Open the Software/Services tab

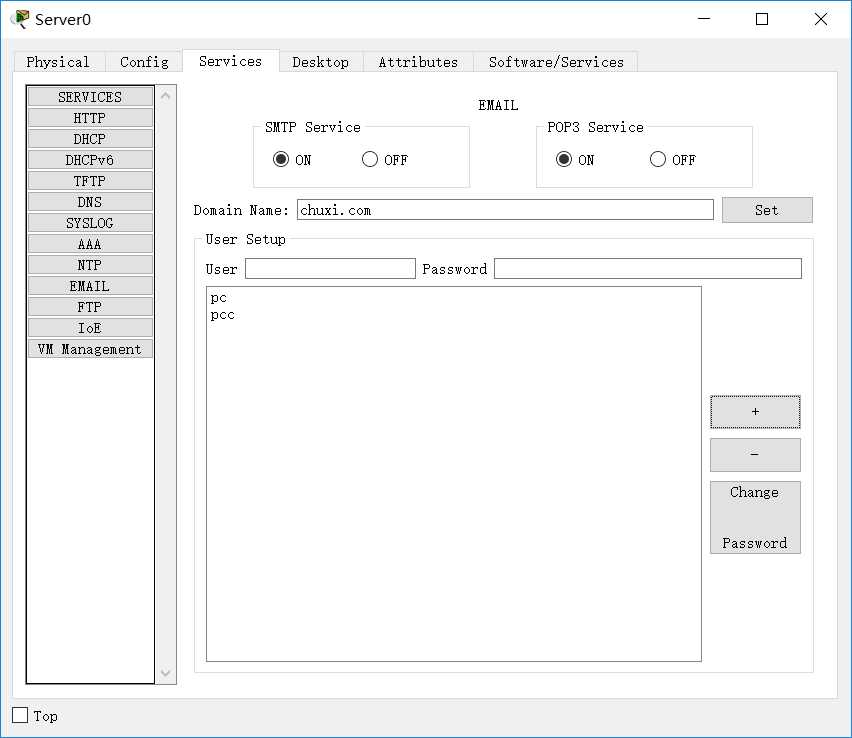point(556,62)
